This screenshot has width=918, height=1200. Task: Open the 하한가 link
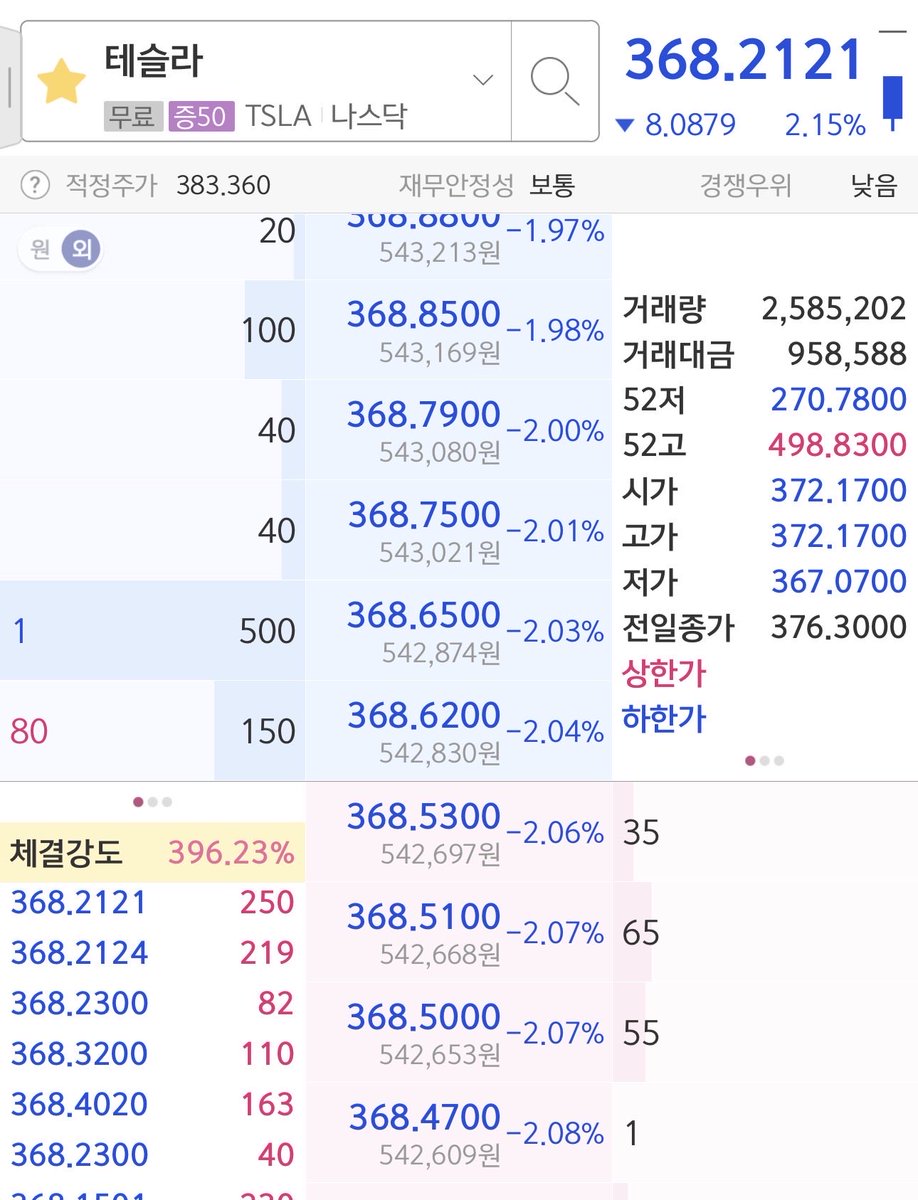point(663,718)
